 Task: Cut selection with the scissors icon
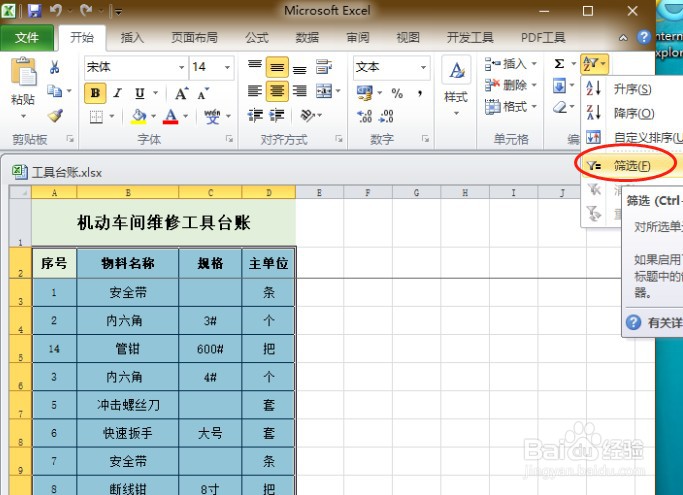pyautogui.click(x=54, y=67)
